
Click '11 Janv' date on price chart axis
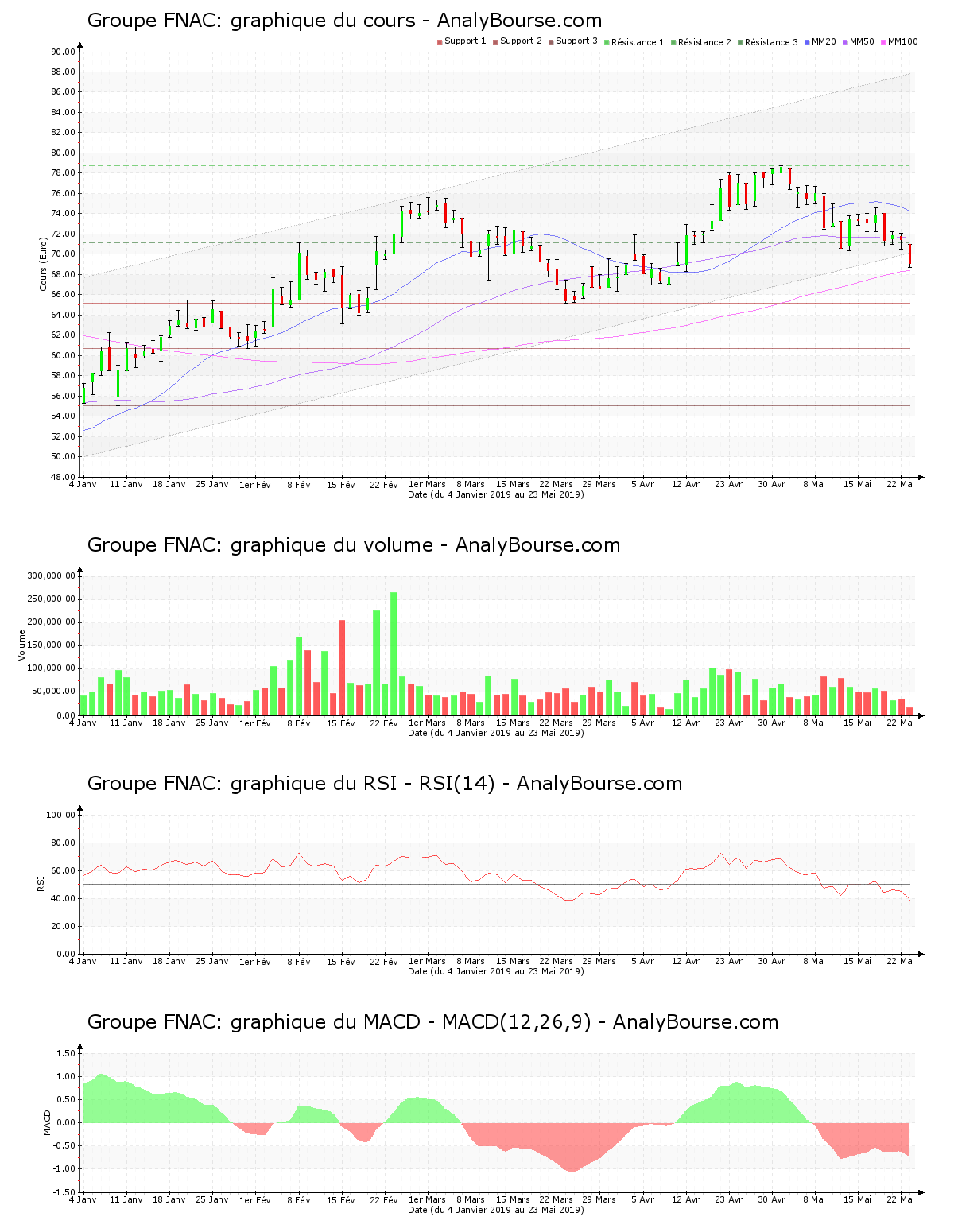click(x=126, y=484)
